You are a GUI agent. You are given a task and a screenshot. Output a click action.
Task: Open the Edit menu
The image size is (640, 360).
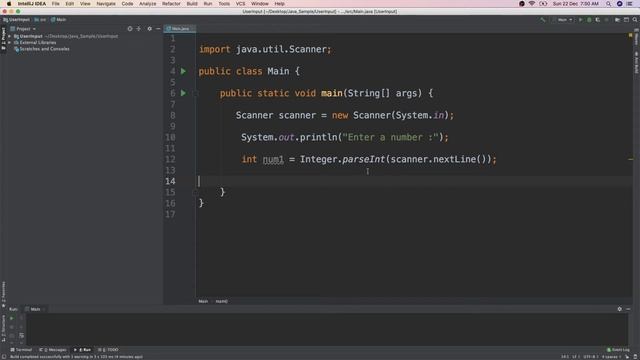pos(70,4)
